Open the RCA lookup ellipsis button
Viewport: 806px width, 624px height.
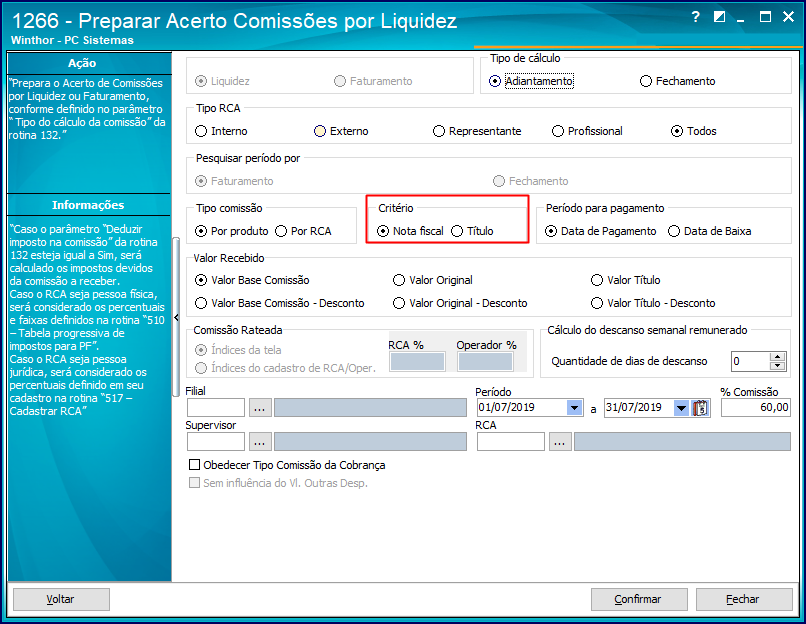coord(560,442)
